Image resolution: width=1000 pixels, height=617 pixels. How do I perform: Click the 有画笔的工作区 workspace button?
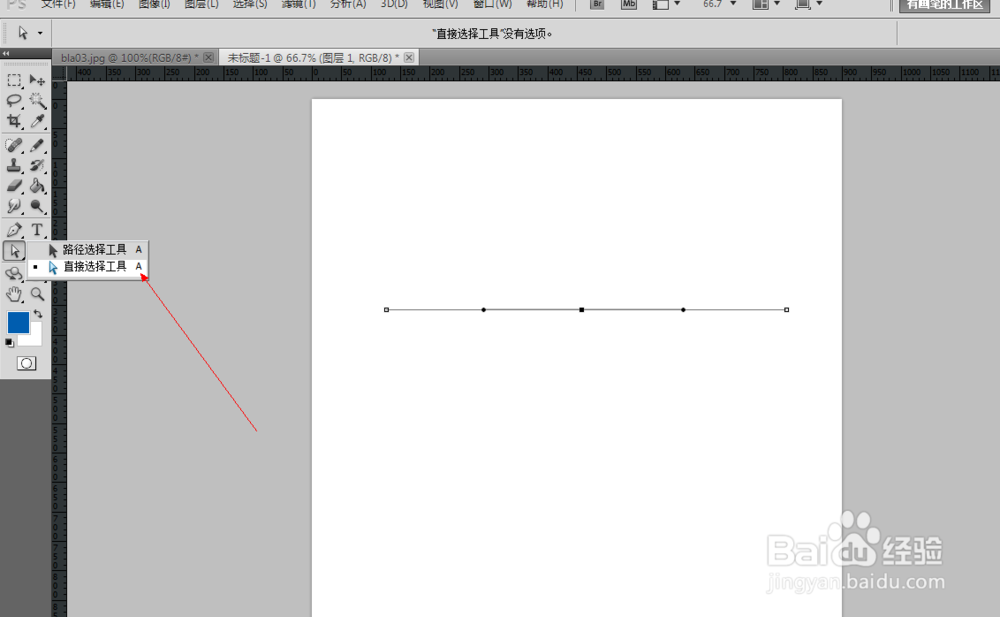[945, 5]
